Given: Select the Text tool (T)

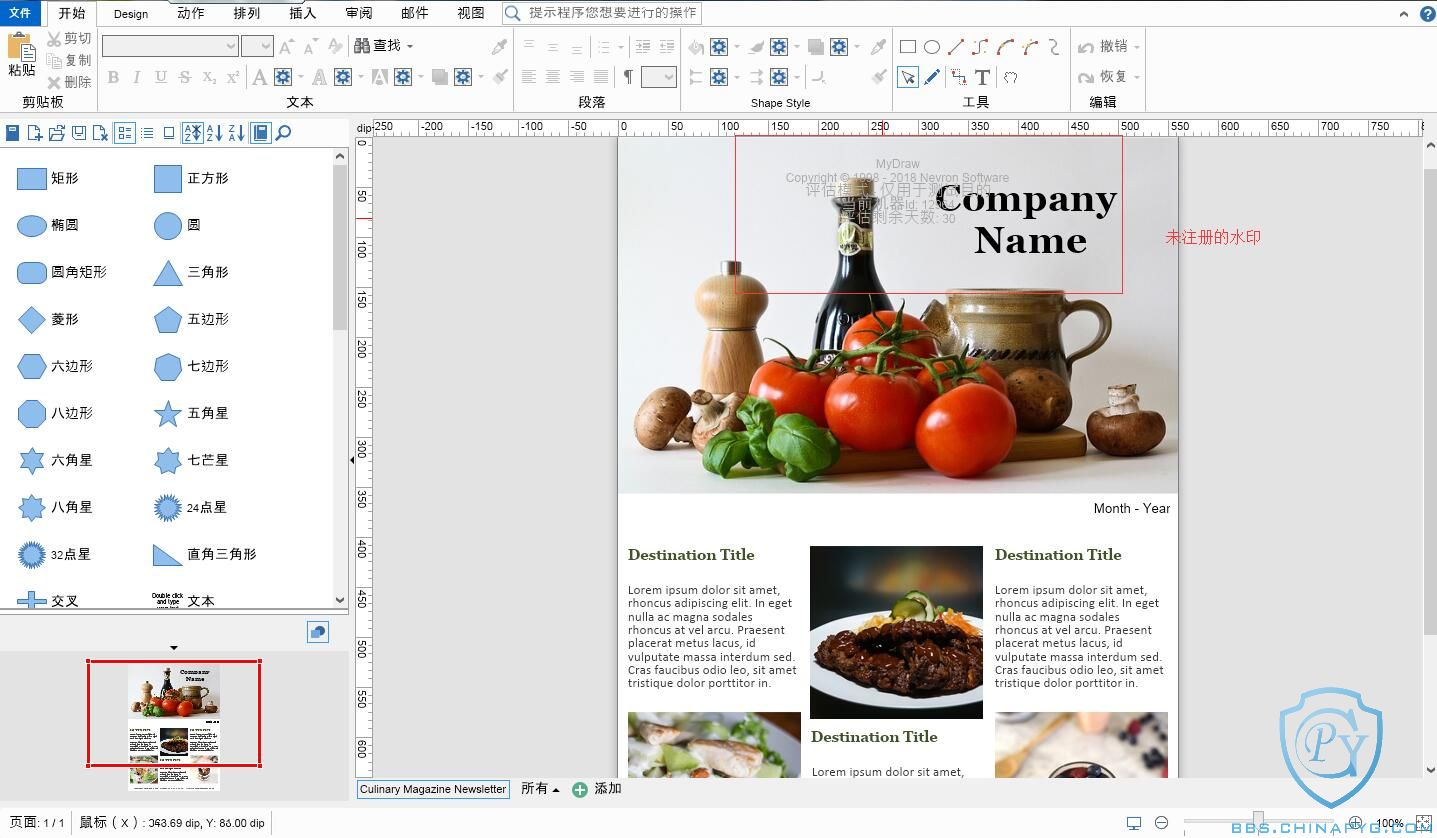Looking at the screenshot, I should tap(982, 77).
